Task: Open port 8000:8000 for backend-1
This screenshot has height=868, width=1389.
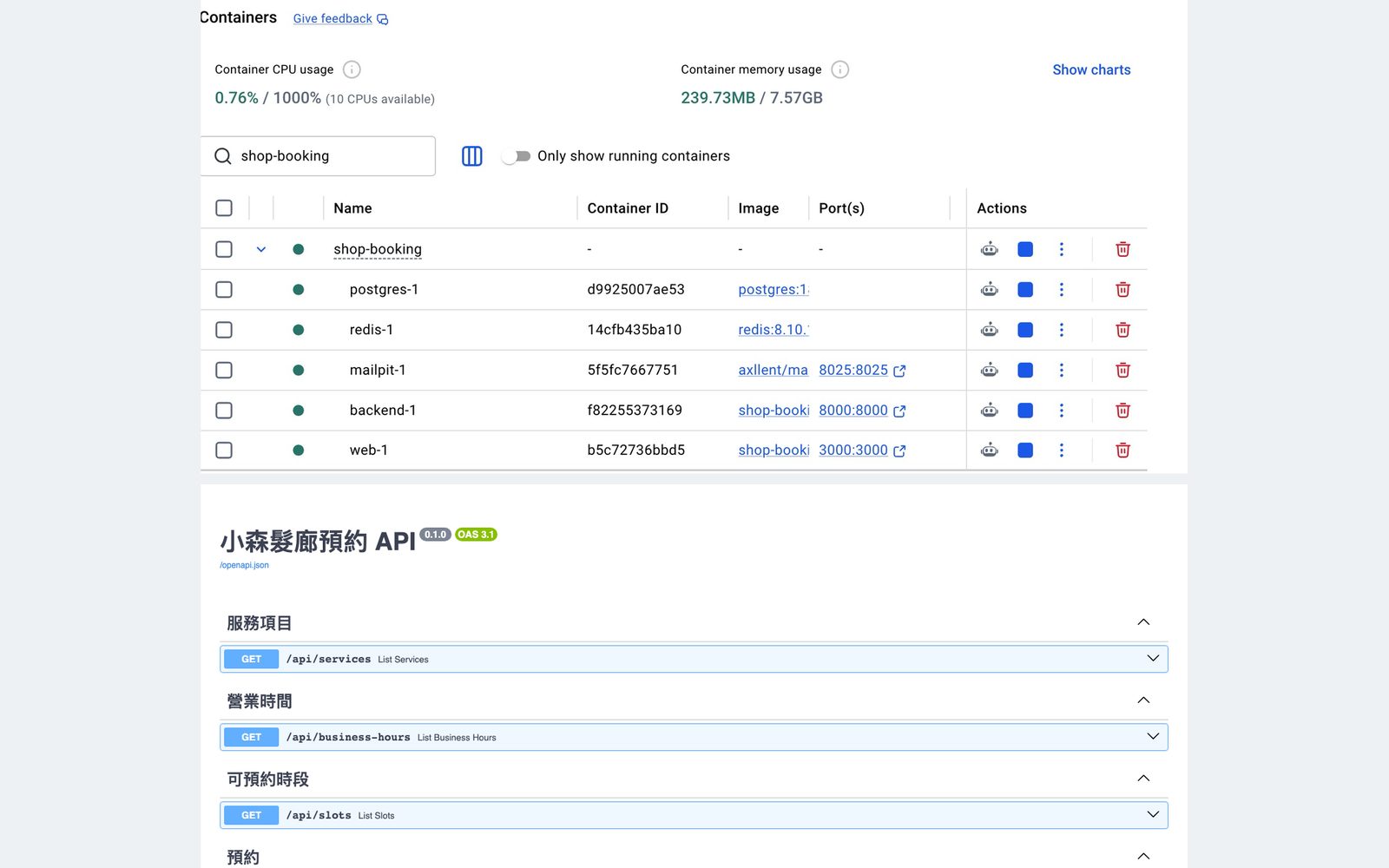Action: (862, 411)
